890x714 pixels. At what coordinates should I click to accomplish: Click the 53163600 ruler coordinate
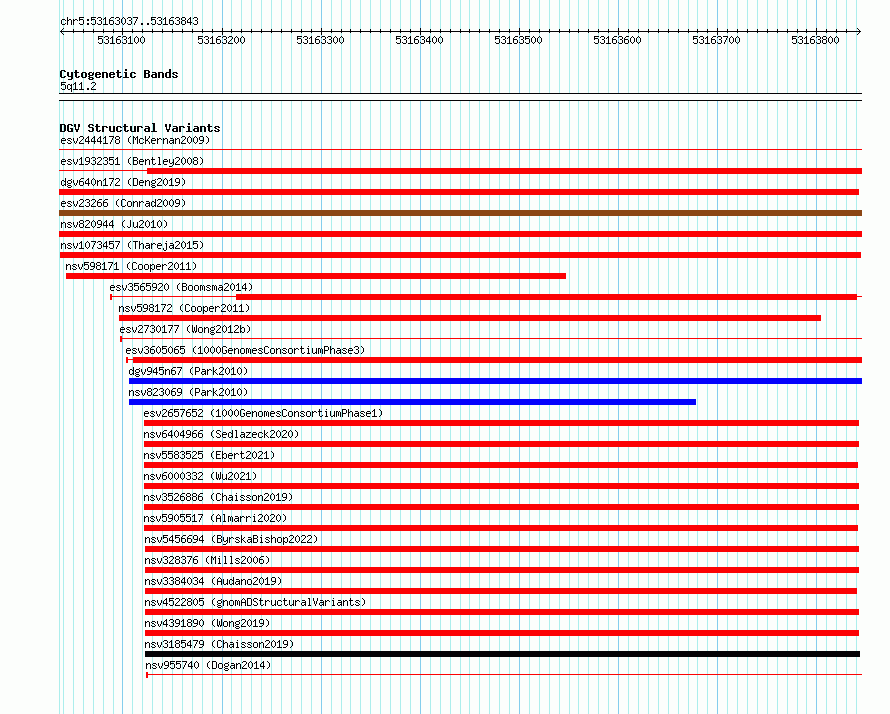click(x=617, y=40)
